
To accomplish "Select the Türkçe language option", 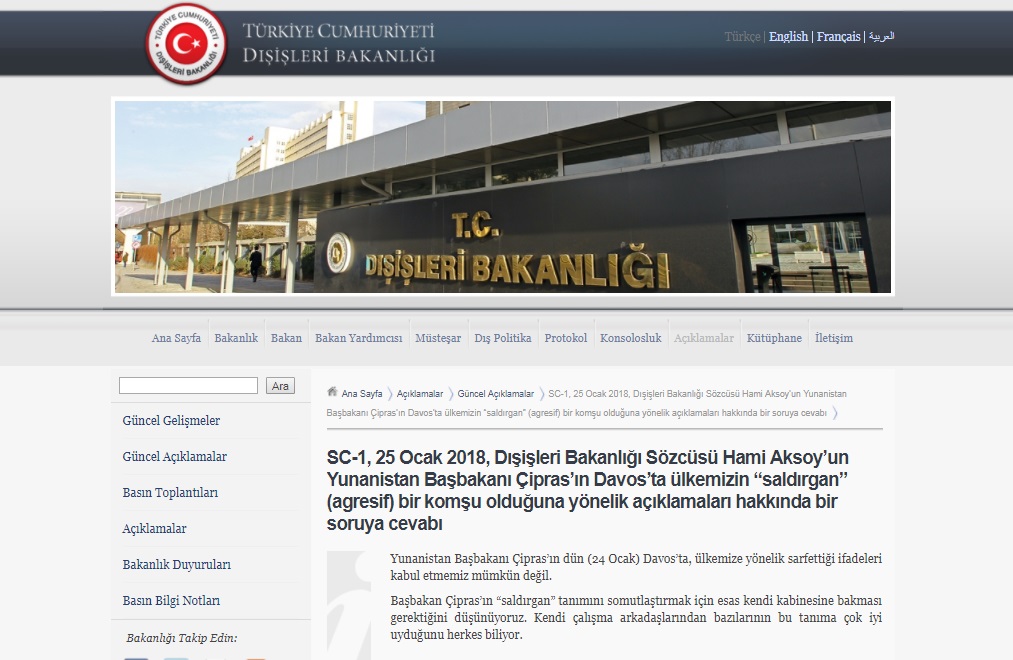I will tap(742, 37).
